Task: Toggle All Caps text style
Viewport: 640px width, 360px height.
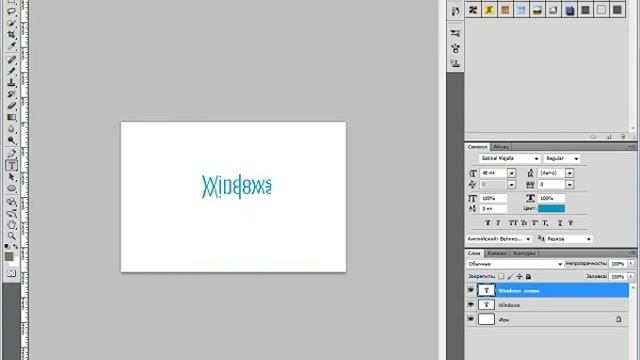Action: click(x=513, y=223)
